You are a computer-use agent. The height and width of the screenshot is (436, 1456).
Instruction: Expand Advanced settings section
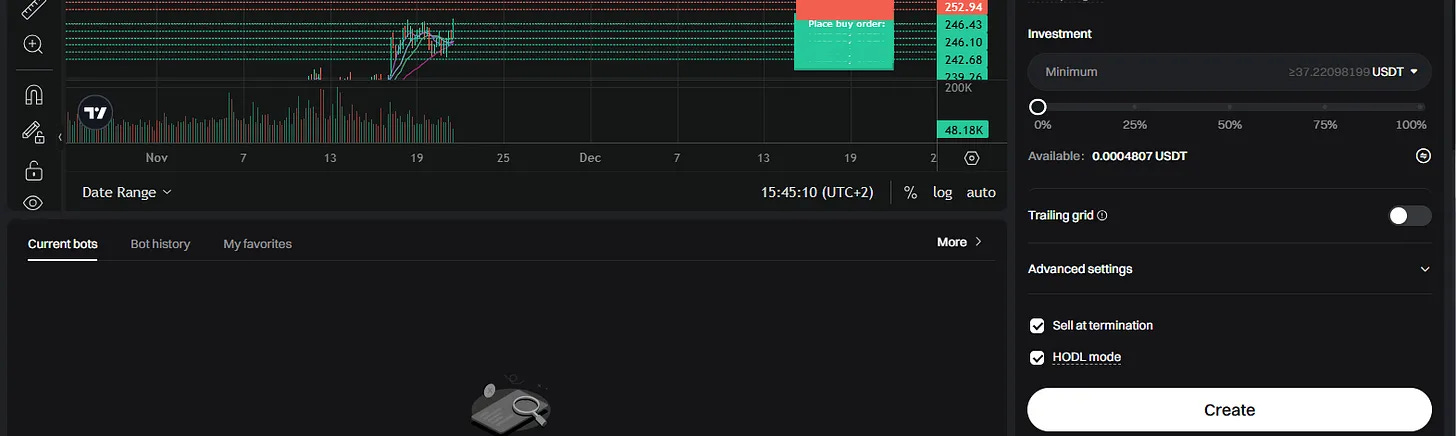pos(1229,269)
